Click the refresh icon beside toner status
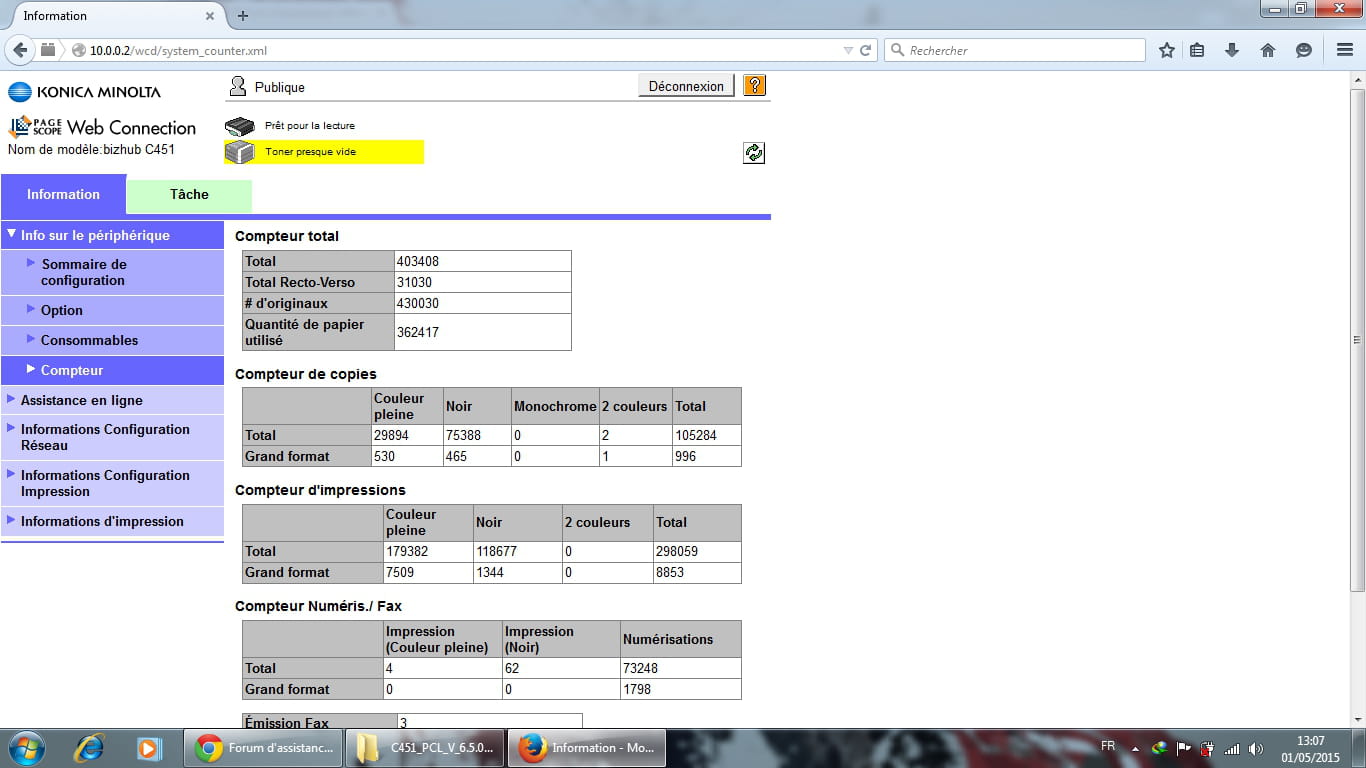The height and width of the screenshot is (768, 1366). click(754, 153)
